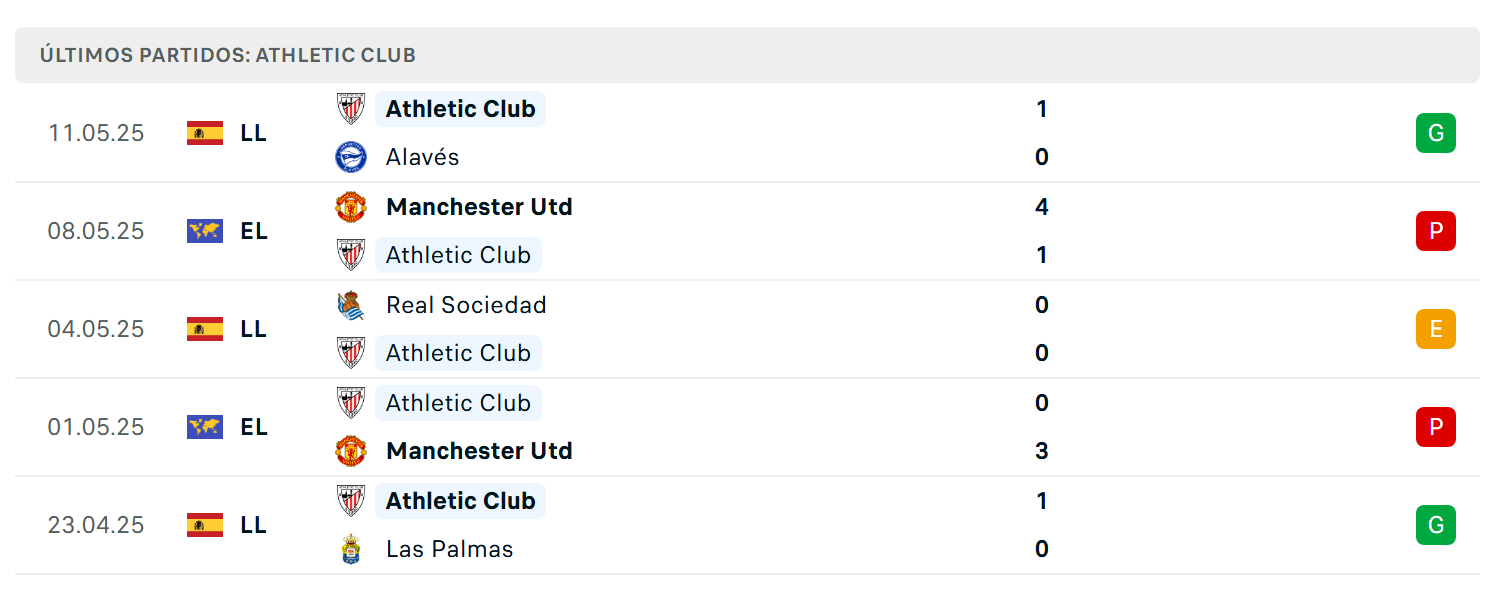Click orange E draw badge
The width and height of the screenshot is (1491, 593).
[1435, 329]
